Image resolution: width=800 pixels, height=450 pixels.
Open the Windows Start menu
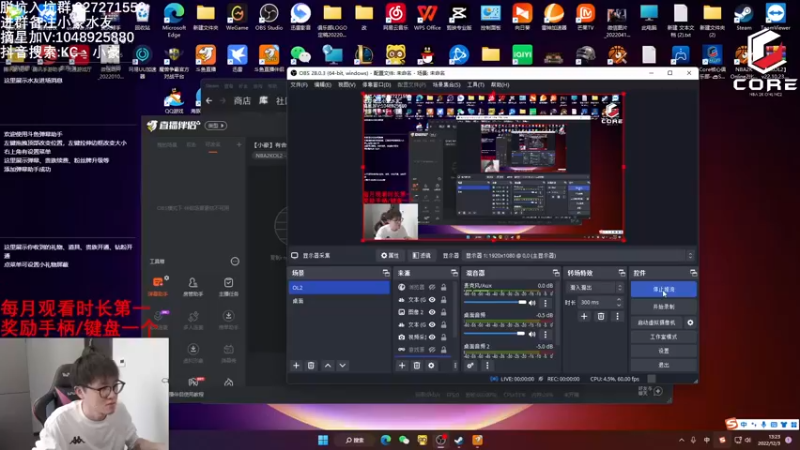[x=323, y=440]
